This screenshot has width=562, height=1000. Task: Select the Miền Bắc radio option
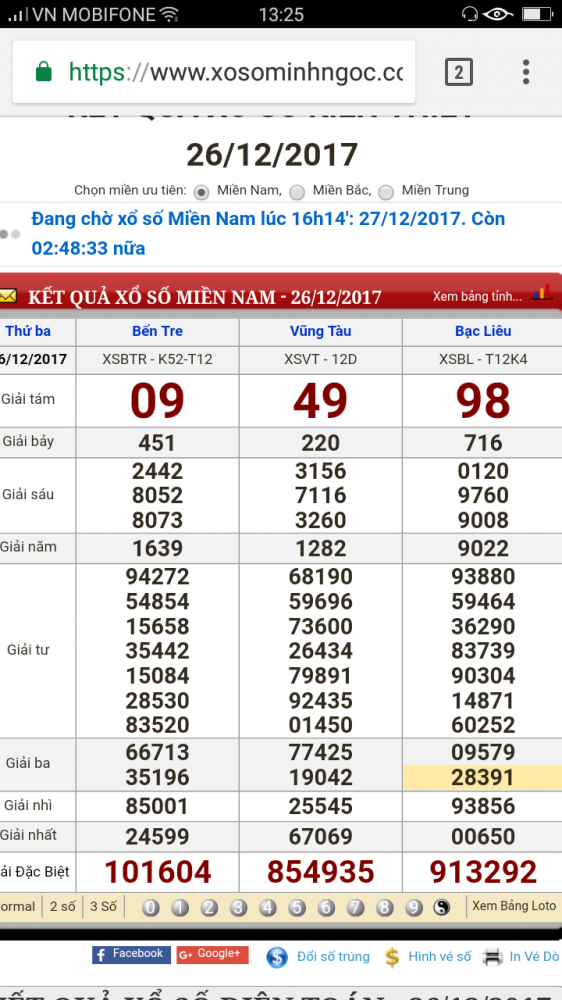click(297, 191)
